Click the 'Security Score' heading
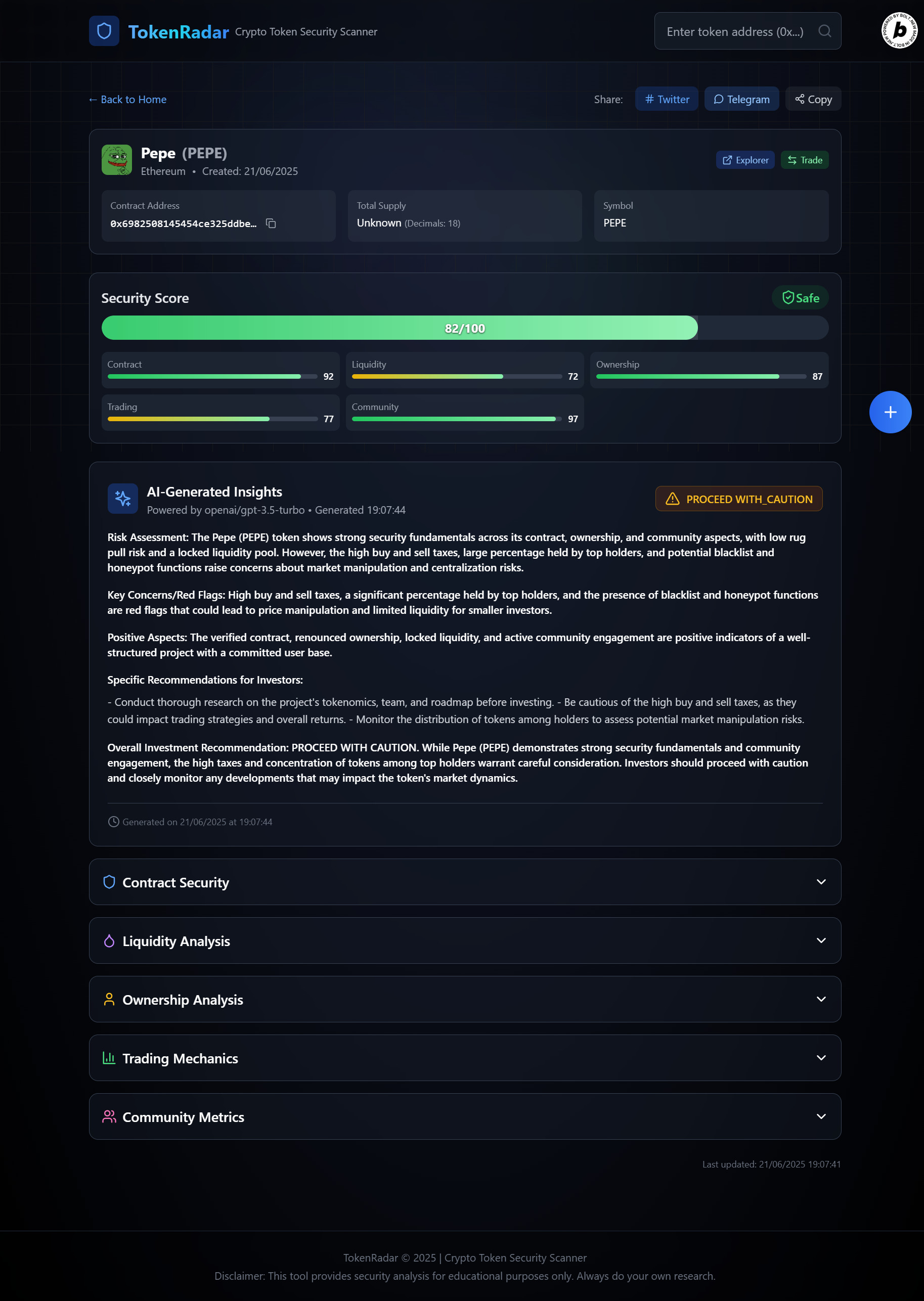The image size is (924, 1301). pyautogui.click(x=145, y=298)
